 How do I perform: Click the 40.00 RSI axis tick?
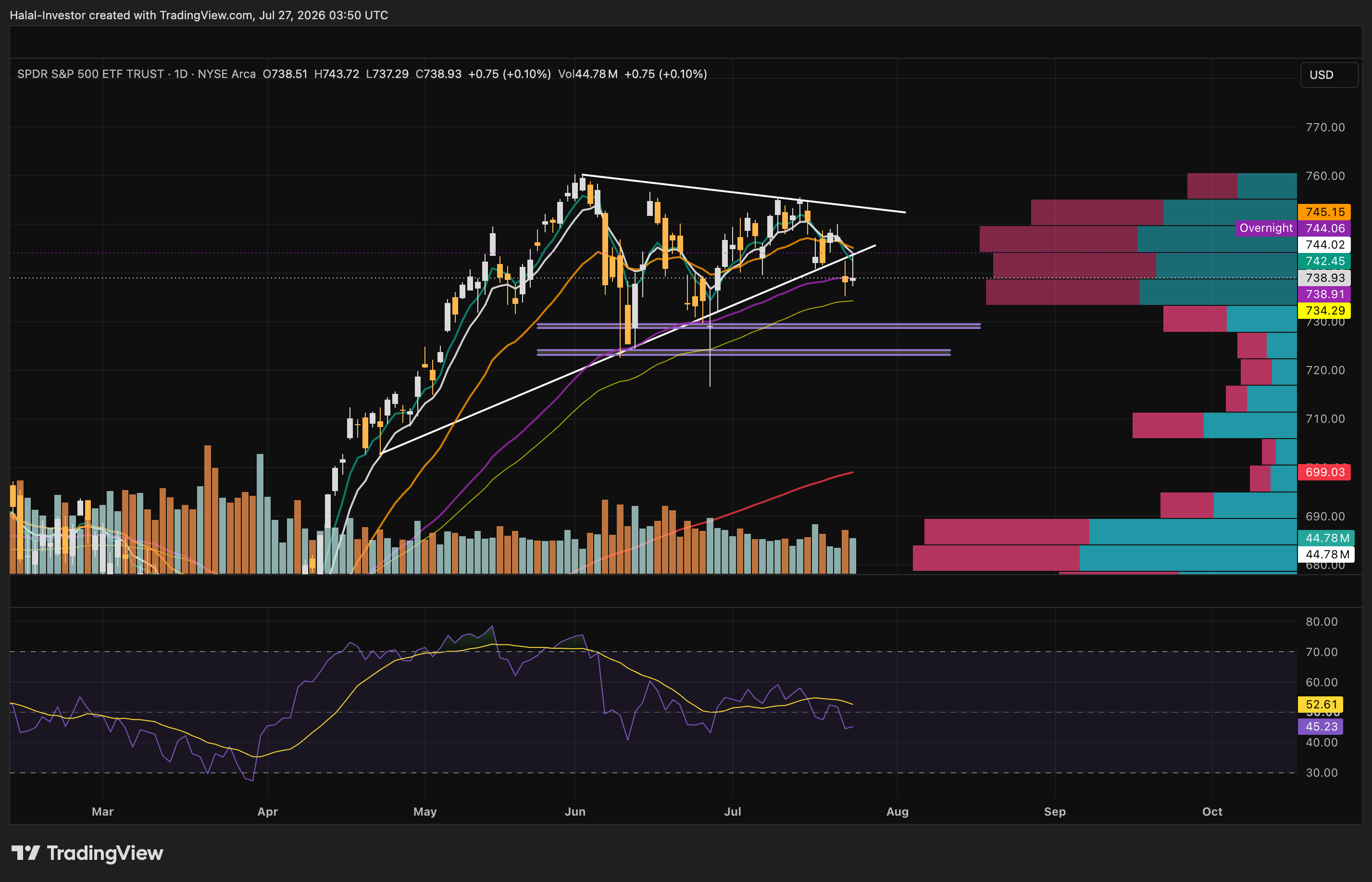coord(1322,742)
